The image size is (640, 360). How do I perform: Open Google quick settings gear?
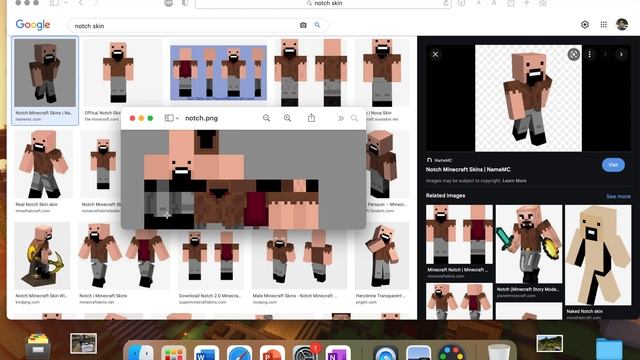pos(584,24)
